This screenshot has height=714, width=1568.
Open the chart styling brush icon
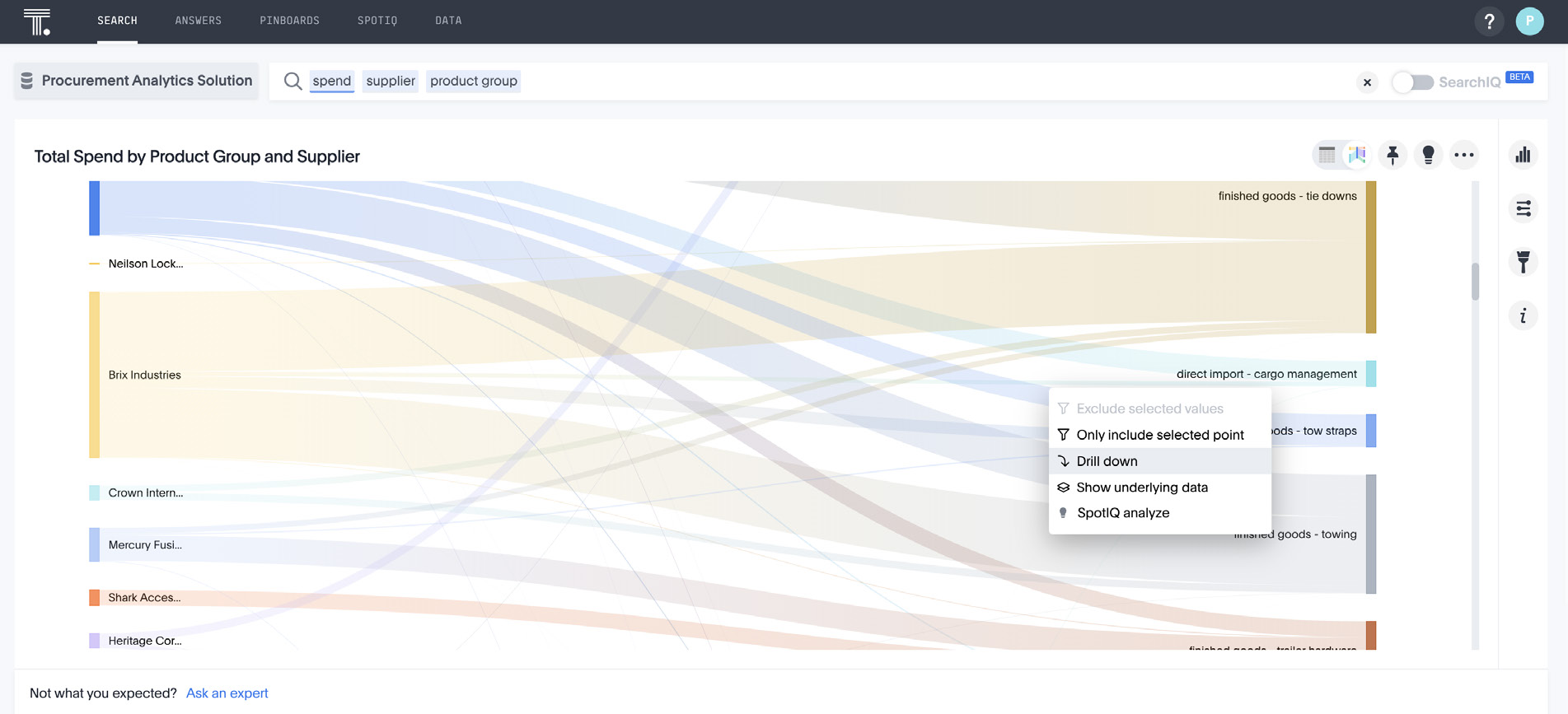(1523, 262)
